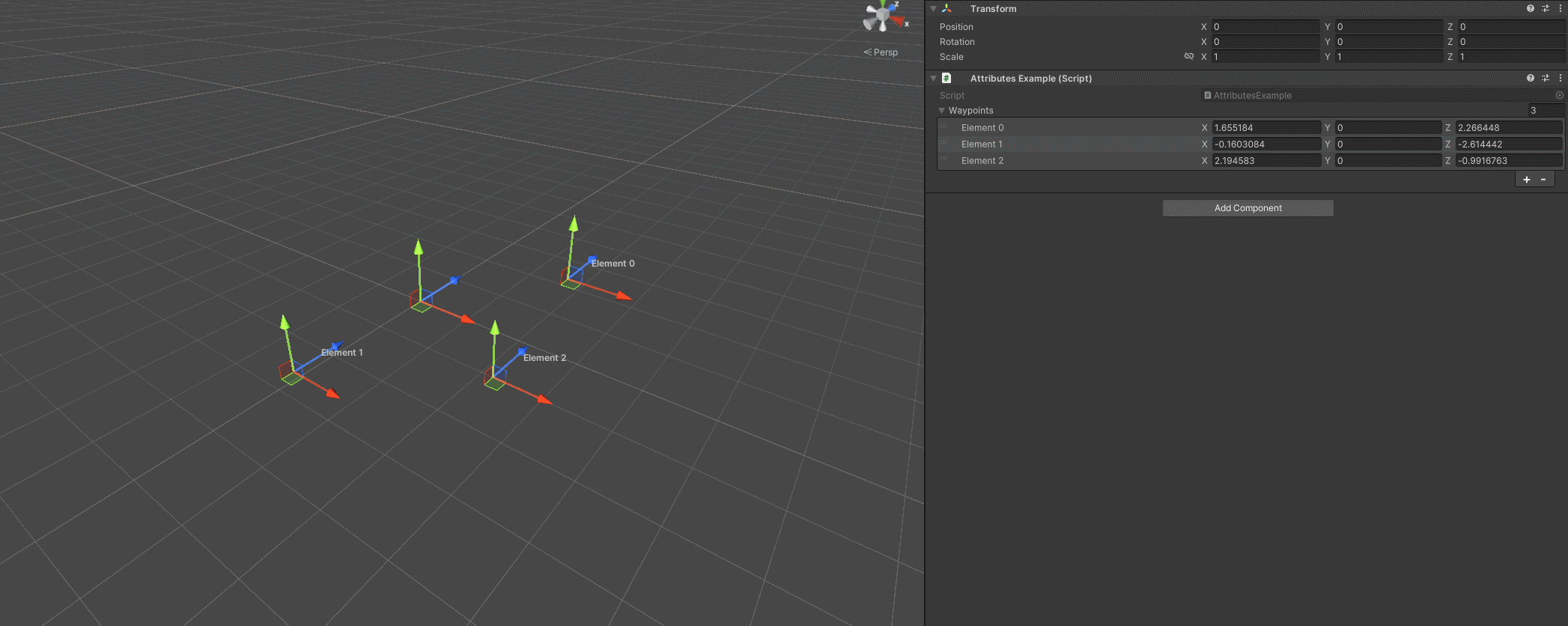Image resolution: width=1568 pixels, height=626 pixels.
Task: Open Attributes Example preset settings icon
Action: pyautogui.click(x=1546, y=78)
